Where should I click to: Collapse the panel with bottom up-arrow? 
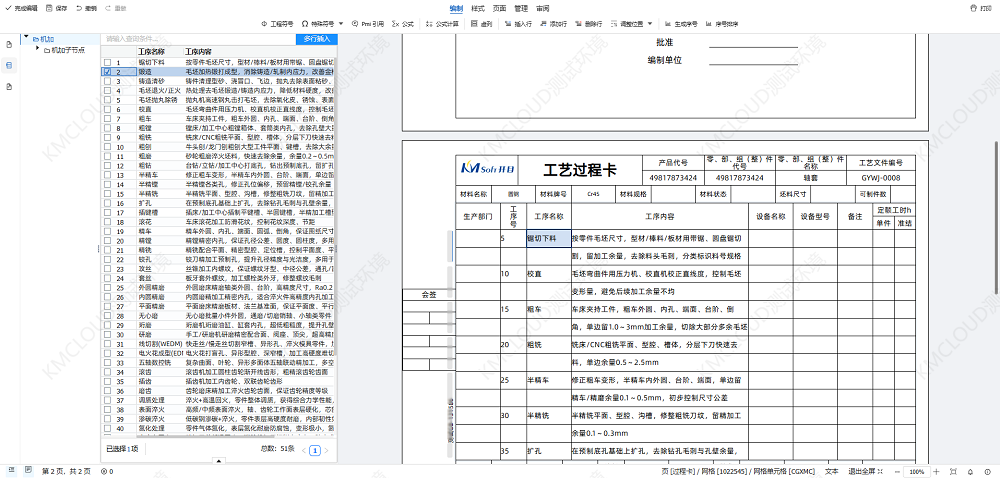coord(219,461)
